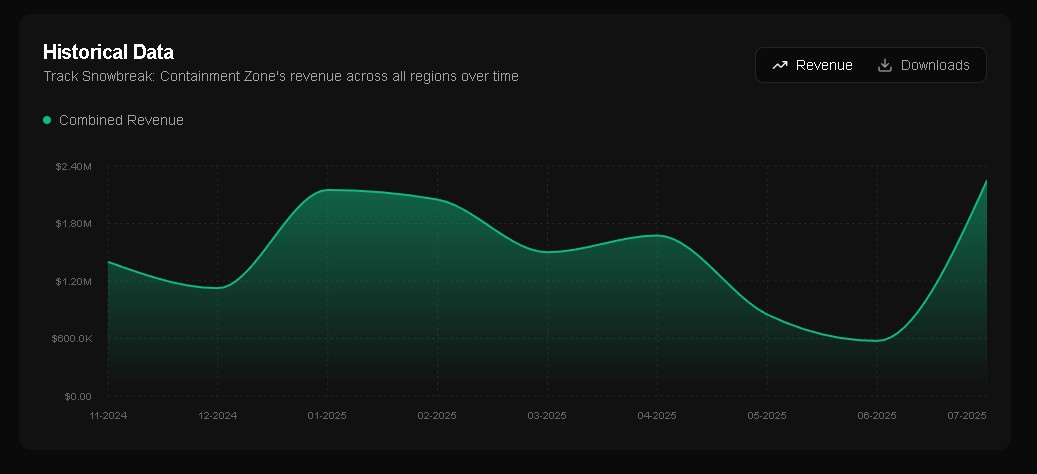Click the 12-2024 date label
The image size is (1037, 474).
tap(218, 415)
